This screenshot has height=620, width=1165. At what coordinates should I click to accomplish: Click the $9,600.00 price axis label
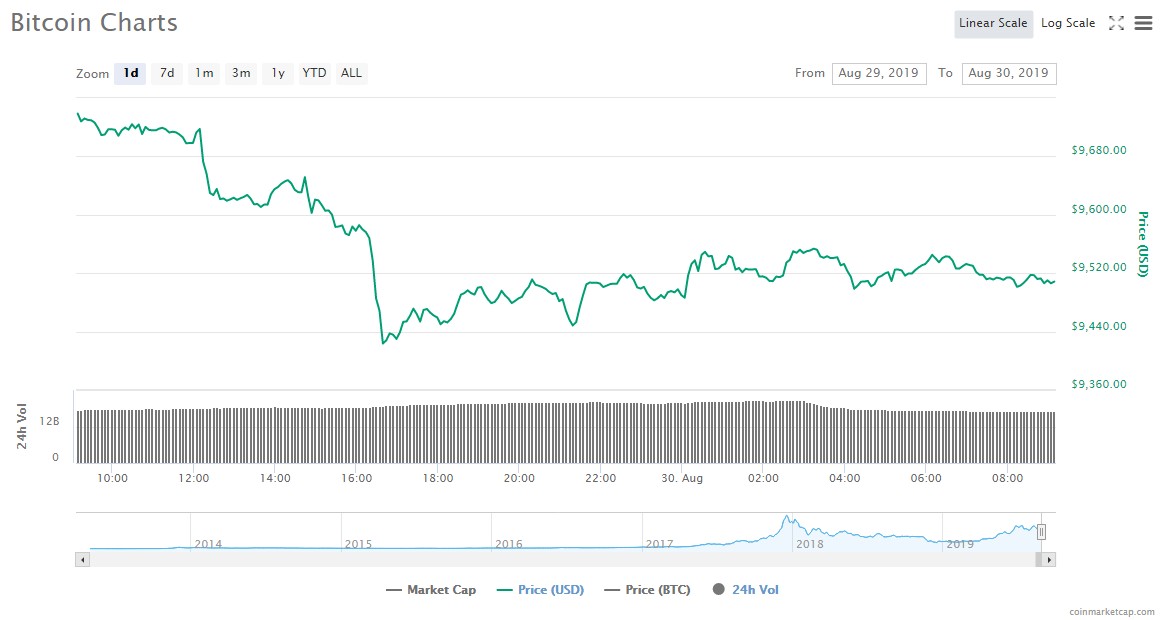pos(1099,209)
